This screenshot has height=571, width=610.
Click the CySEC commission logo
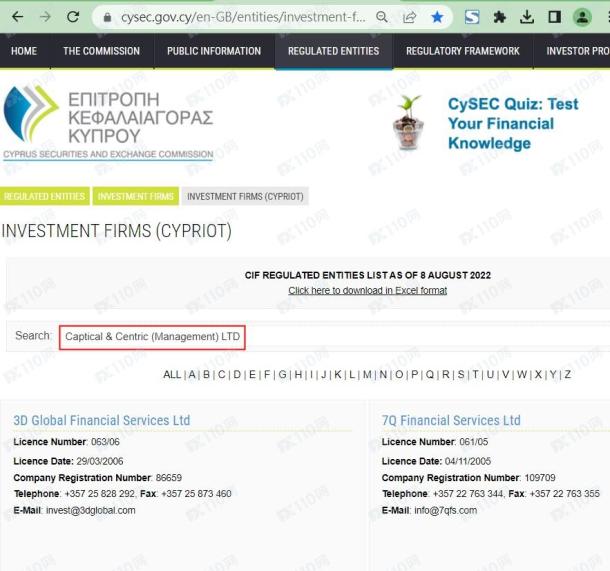pyautogui.click(x=108, y=123)
